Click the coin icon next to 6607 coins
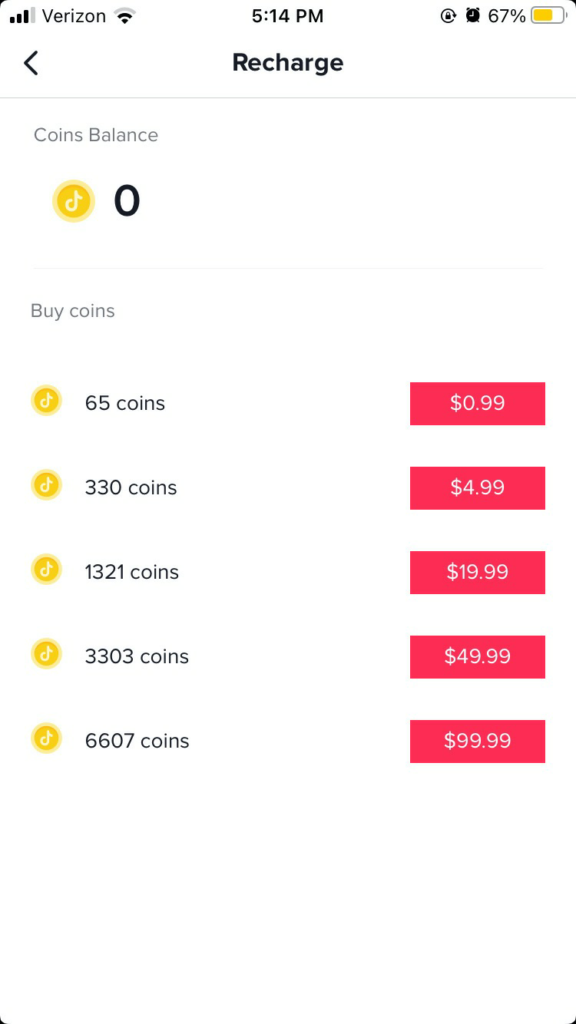 (46, 741)
